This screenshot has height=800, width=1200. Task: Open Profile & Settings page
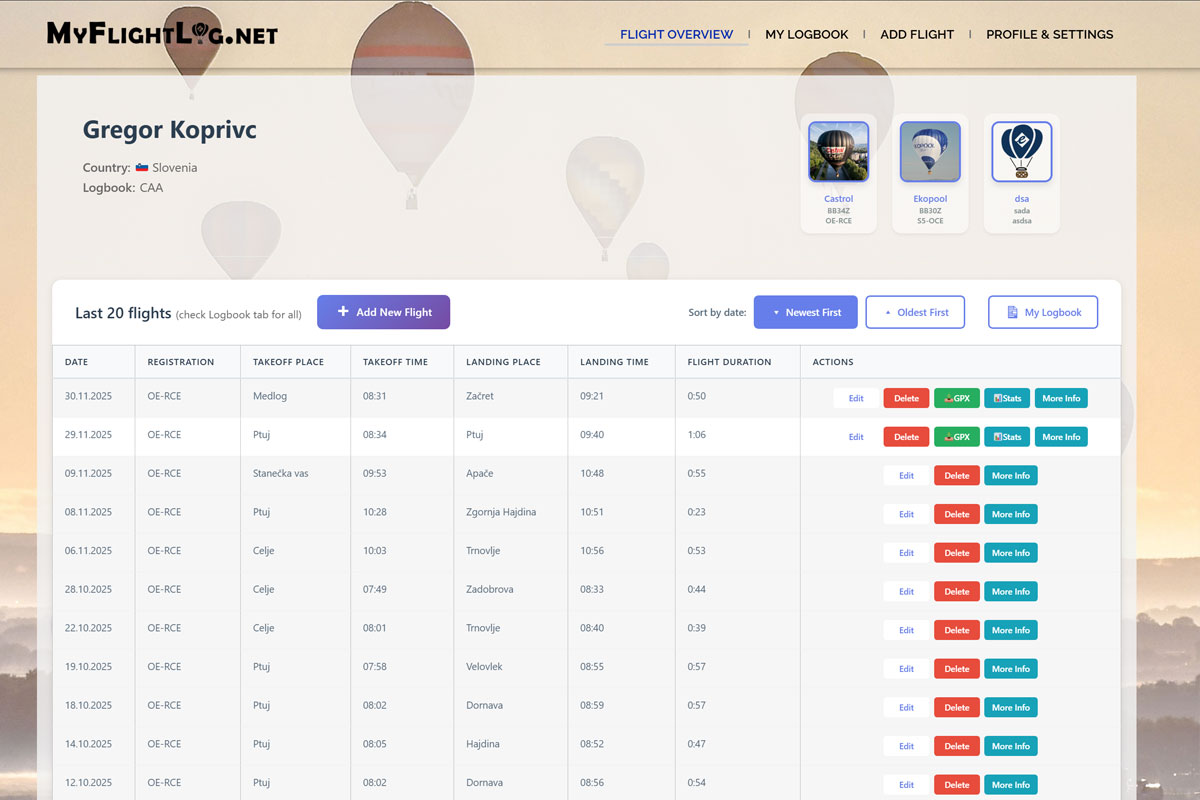pos(1049,34)
